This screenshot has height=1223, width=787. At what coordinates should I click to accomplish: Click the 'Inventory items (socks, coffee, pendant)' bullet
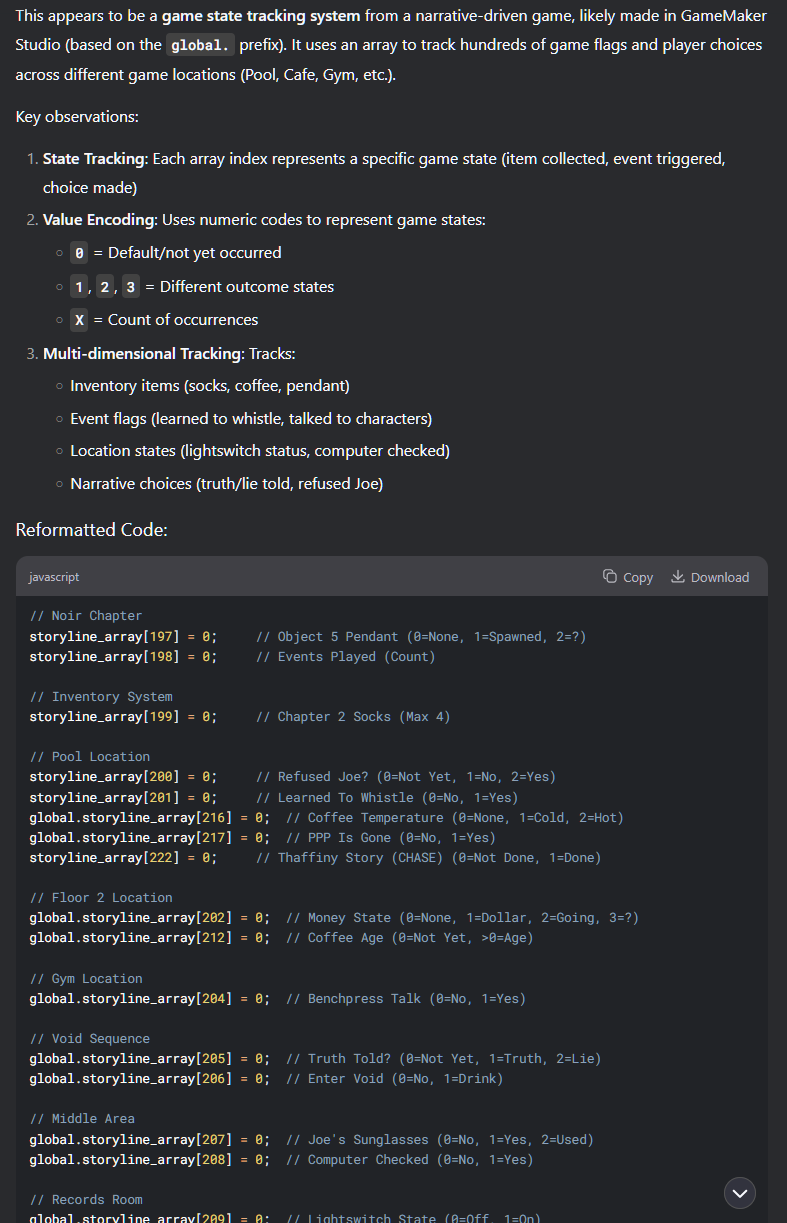[210, 386]
